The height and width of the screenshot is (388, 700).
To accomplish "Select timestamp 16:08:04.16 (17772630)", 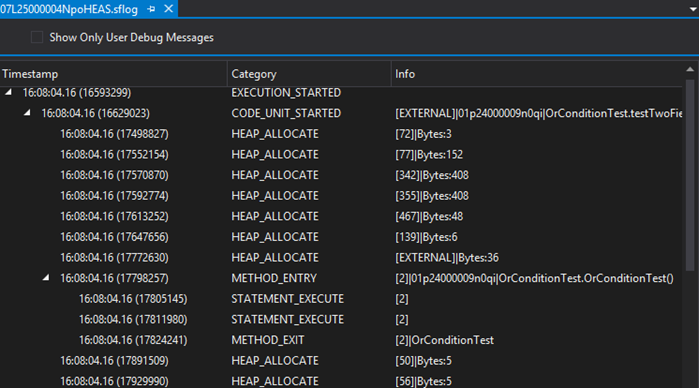I will click(x=114, y=258).
